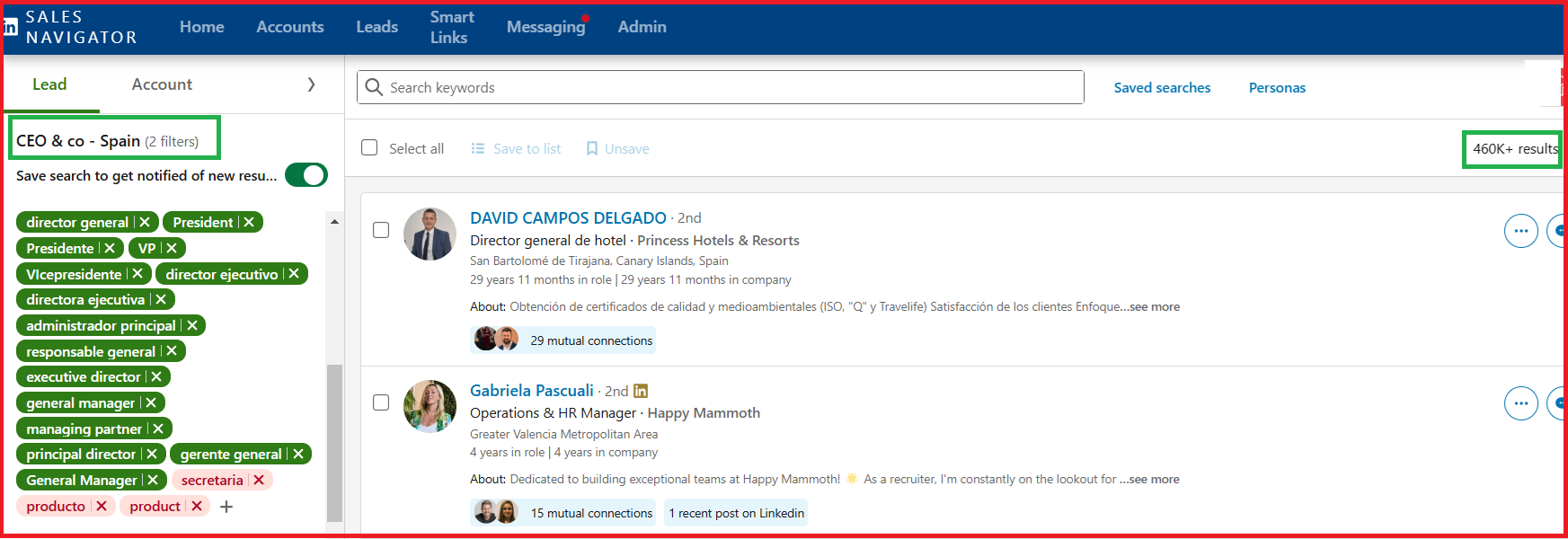Viewport: 1568px width, 539px height.
Task: Remove the 'Presidente' filter chip
Action: [x=110, y=248]
